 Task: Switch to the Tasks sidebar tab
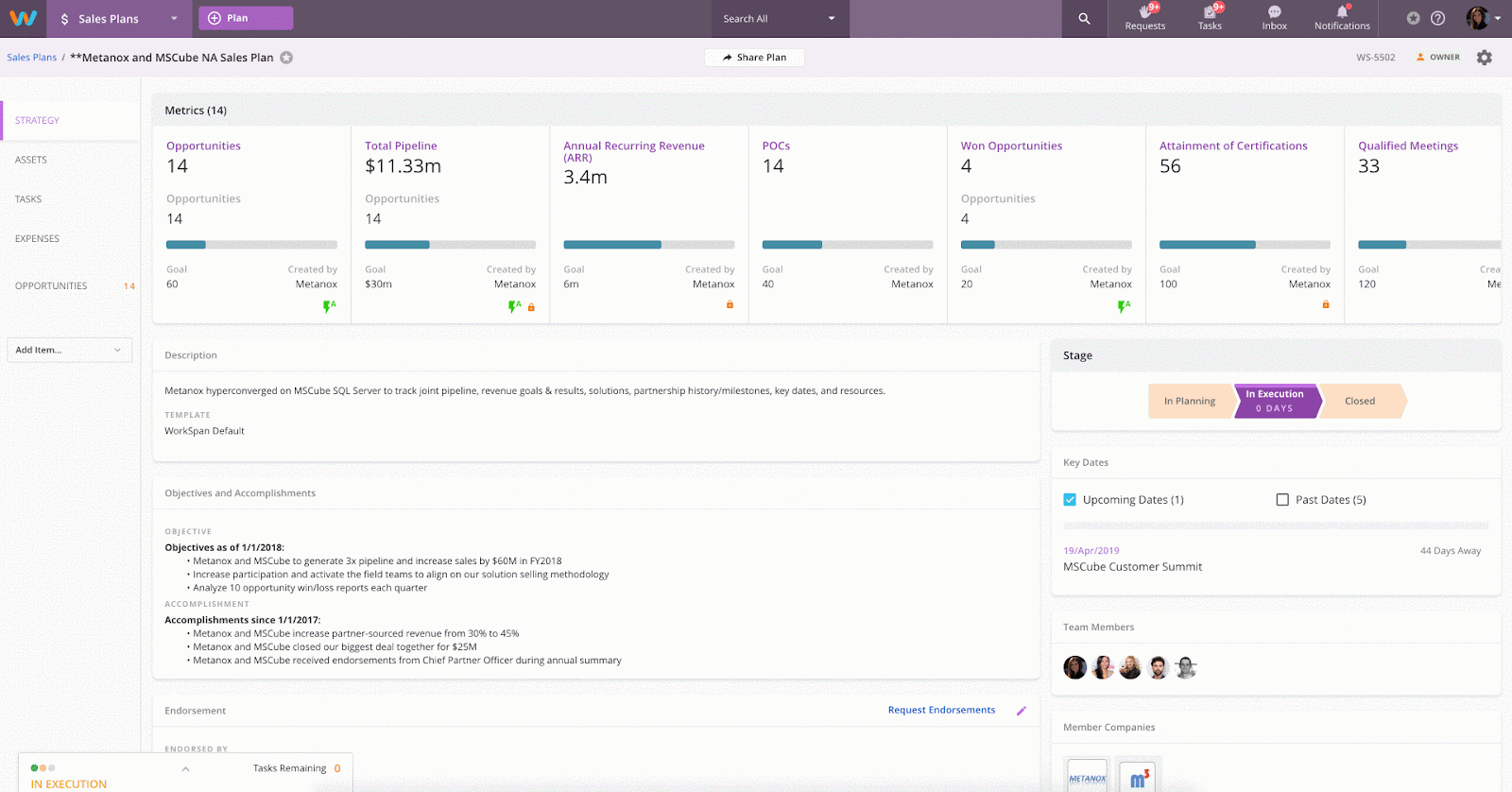28,199
